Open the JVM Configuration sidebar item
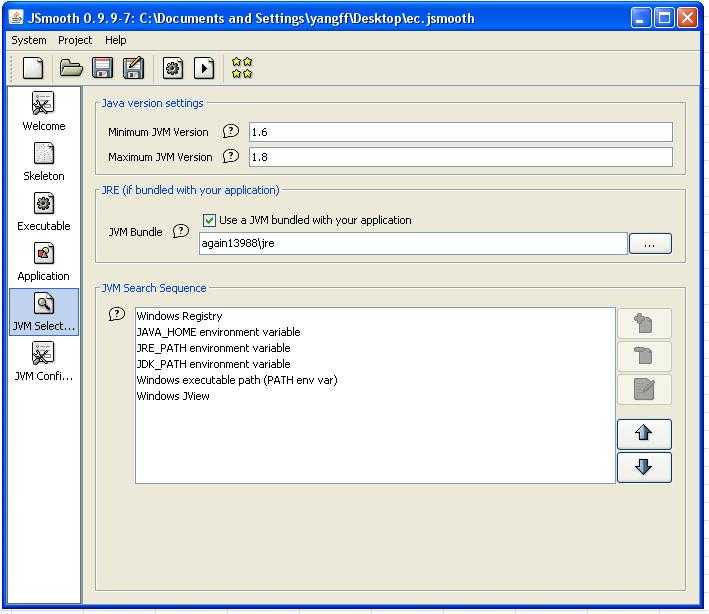709x614 pixels. (43, 362)
